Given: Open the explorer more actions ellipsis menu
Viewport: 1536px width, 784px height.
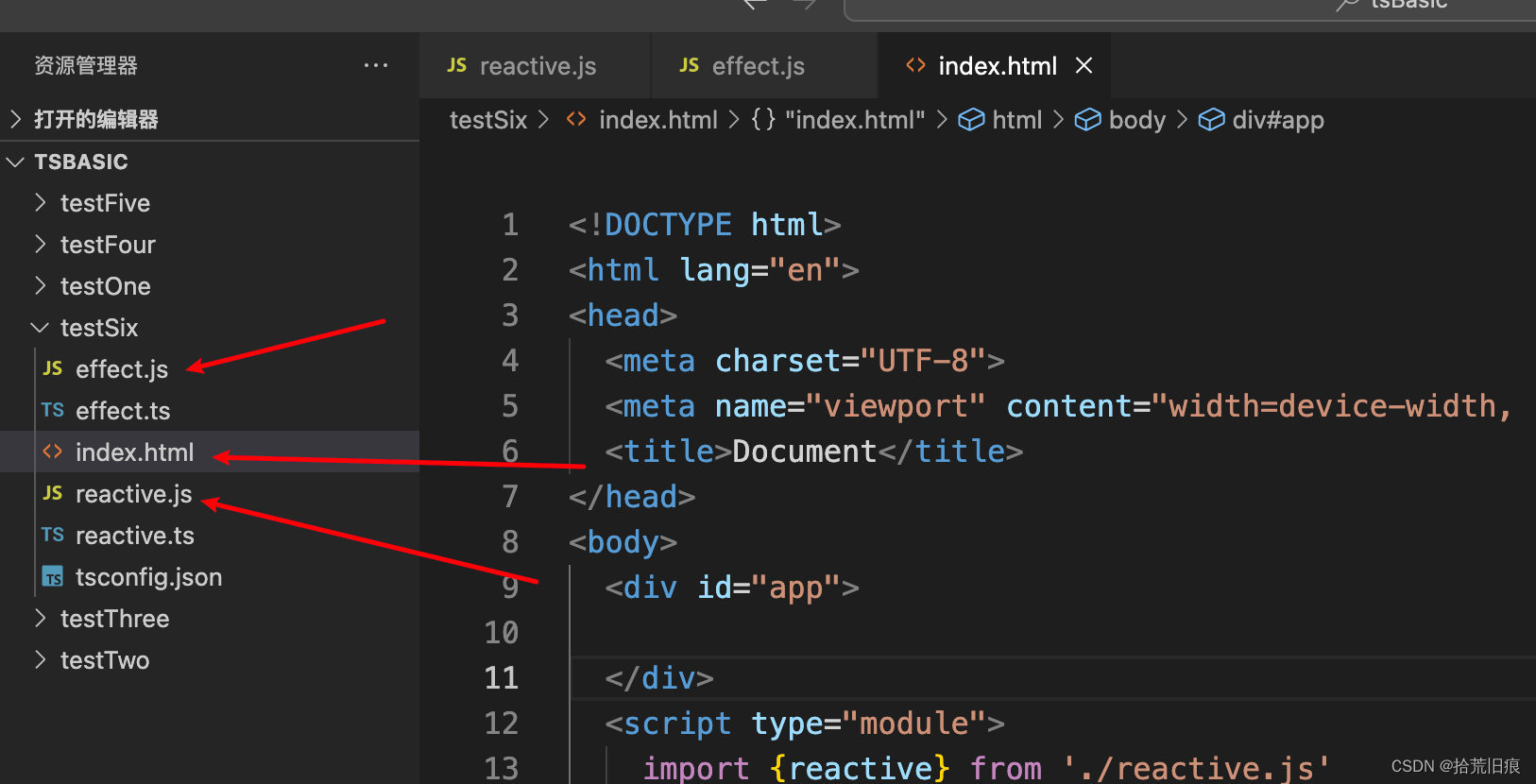Looking at the screenshot, I should 376,65.
